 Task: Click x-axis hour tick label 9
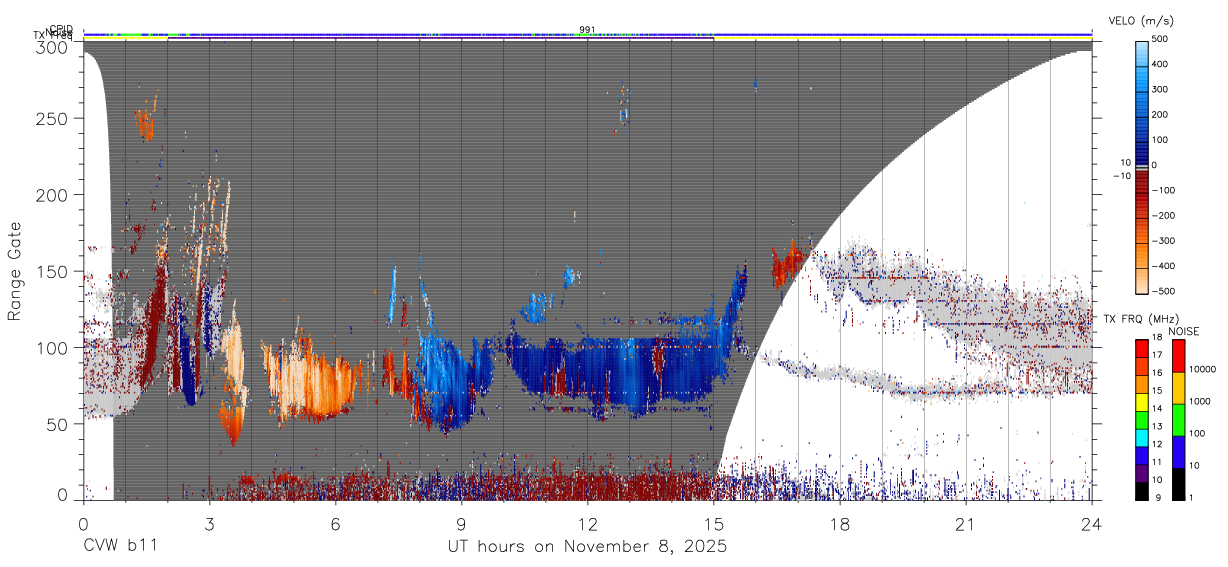coord(461,524)
